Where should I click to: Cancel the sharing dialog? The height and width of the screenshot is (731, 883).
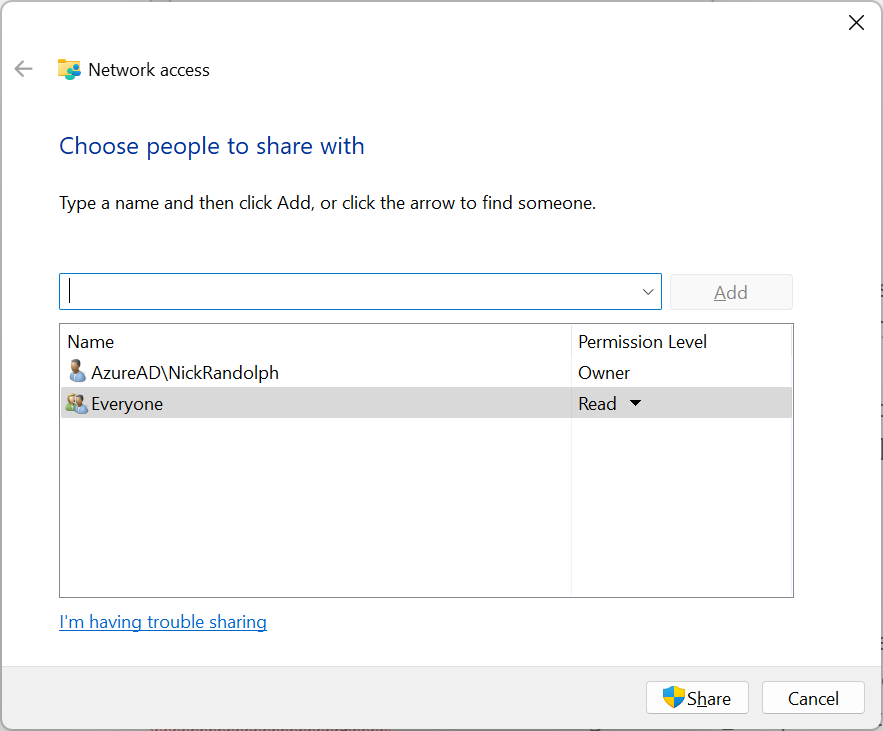click(813, 698)
